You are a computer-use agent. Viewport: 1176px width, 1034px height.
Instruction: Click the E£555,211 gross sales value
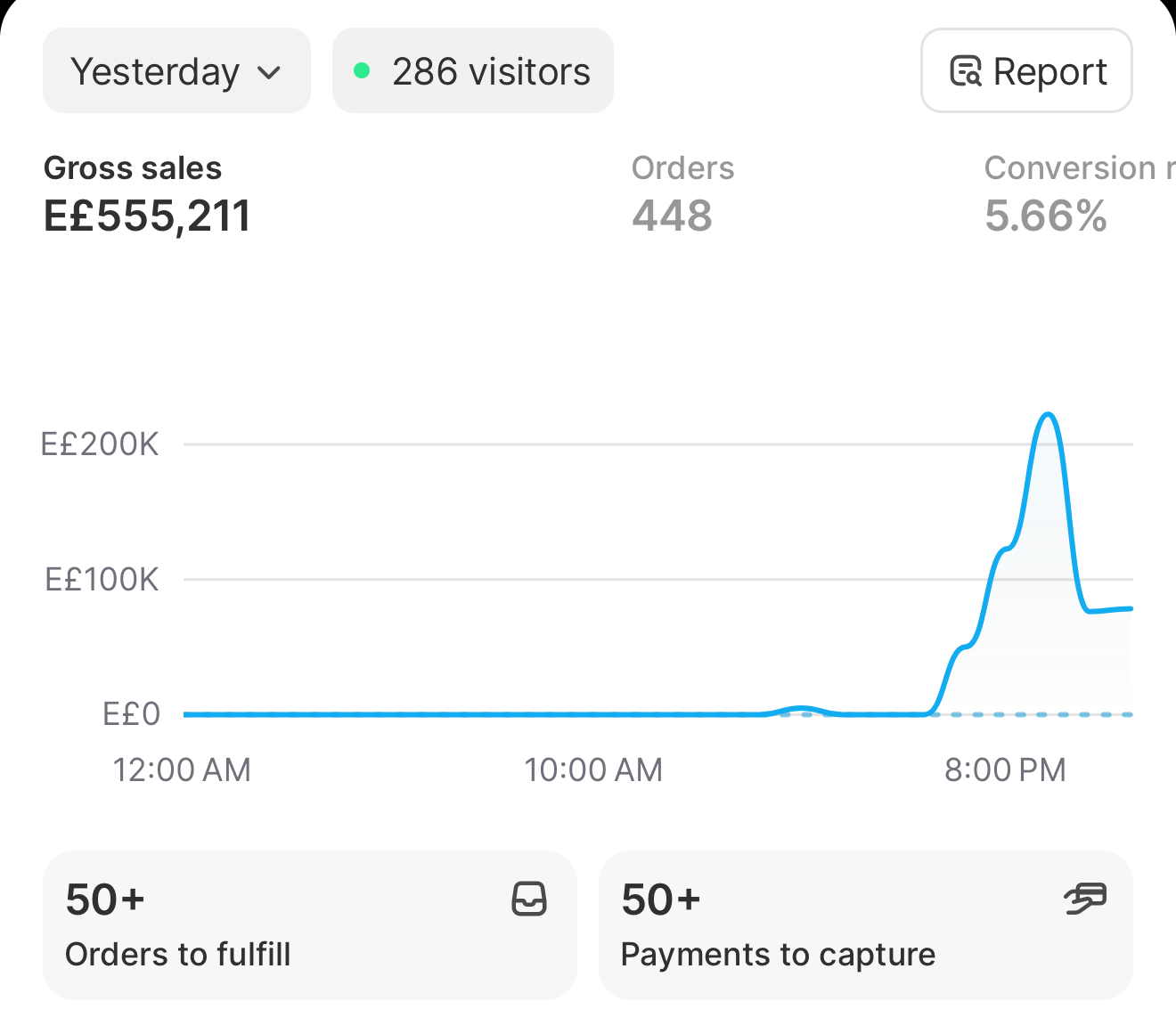(x=147, y=216)
